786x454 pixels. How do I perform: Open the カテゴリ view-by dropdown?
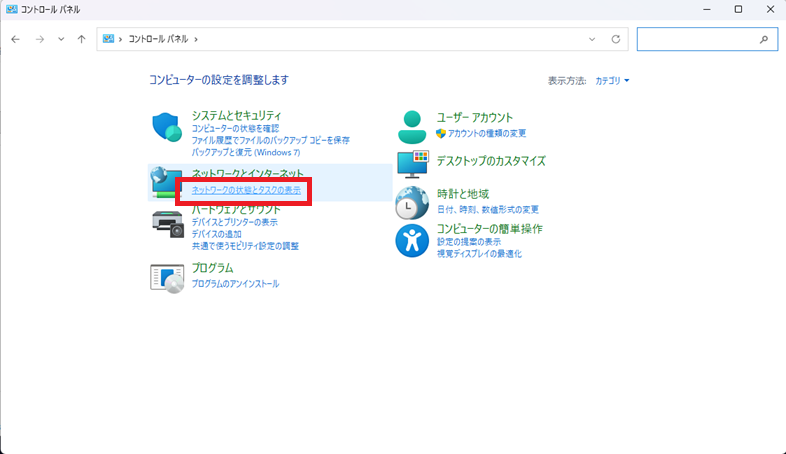point(612,80)
